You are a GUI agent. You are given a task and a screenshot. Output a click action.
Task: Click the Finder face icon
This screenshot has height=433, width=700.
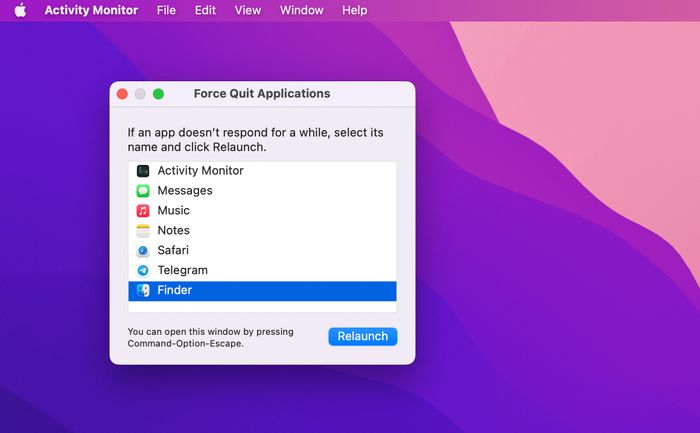click(x=143, y=290)
